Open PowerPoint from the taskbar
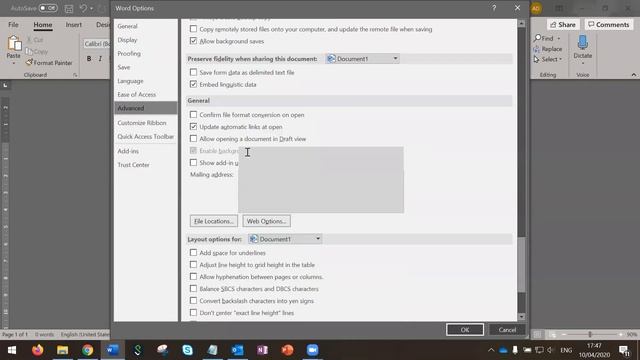Image resolution: width=640 pixels, height=360 pixels. [287, 350]
